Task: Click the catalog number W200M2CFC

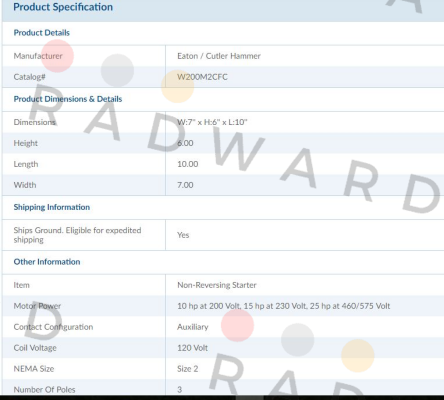Action: point(202,77)
